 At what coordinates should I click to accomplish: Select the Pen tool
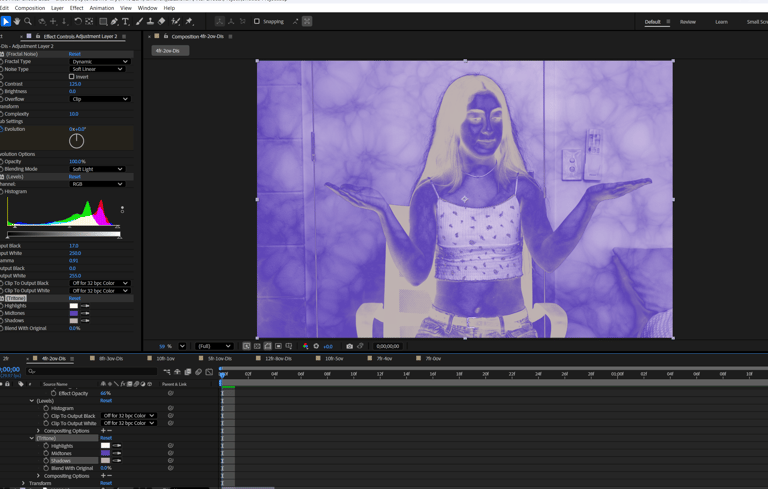click(x=114, y=22)
